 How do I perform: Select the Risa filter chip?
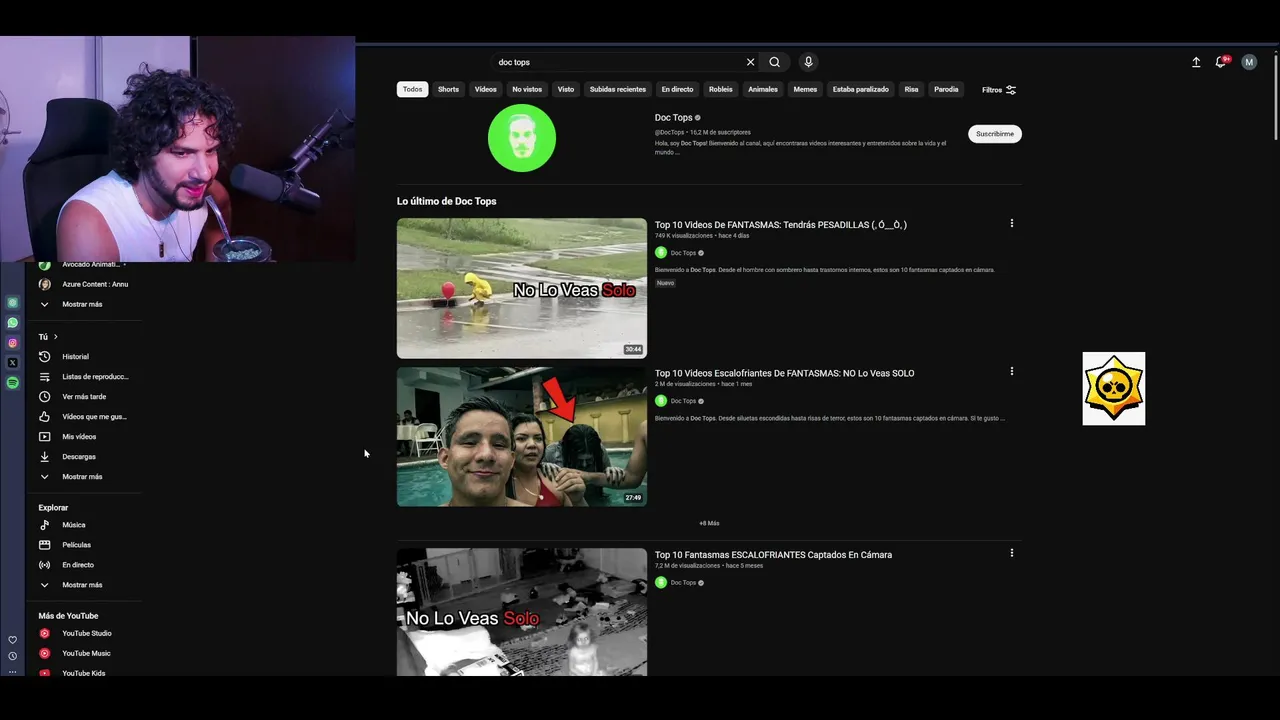911,90
